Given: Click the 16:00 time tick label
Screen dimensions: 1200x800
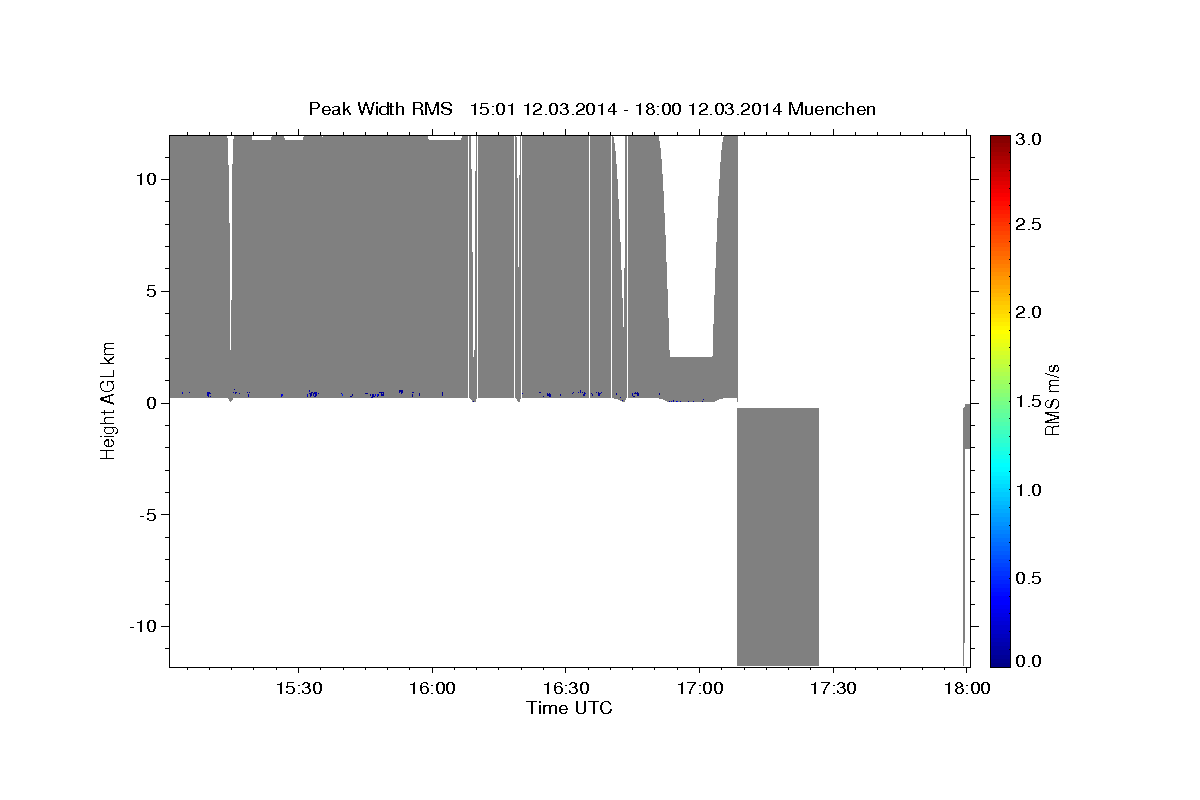Looking at the screenshot, I should point(432,689).
